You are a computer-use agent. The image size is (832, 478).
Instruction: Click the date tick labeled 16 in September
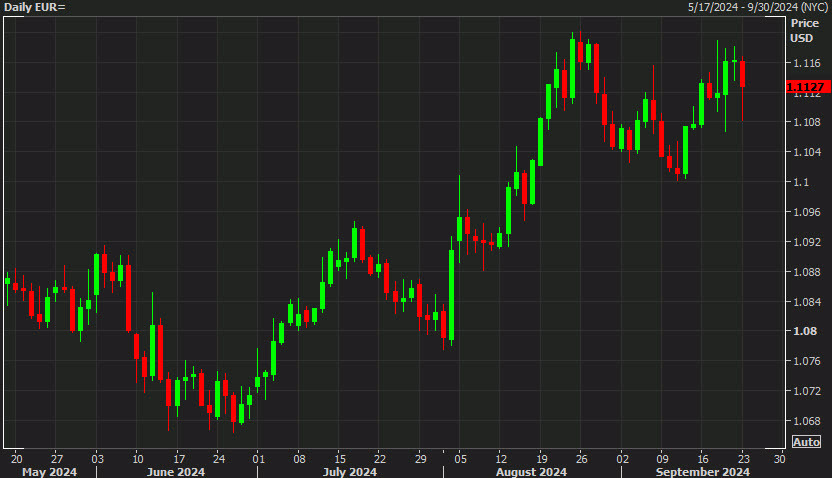703,459
